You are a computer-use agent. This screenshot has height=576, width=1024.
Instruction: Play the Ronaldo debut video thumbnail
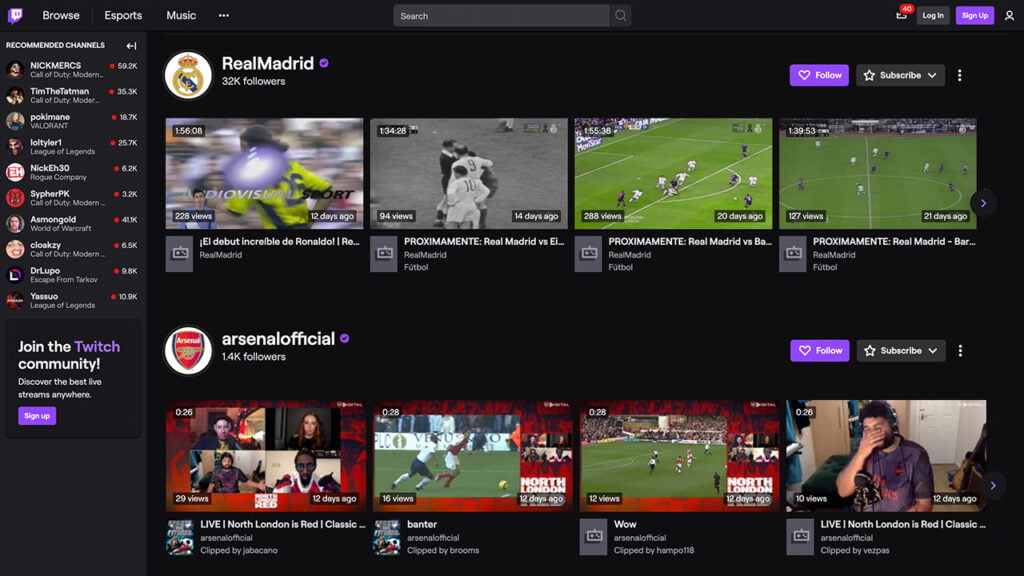[264, 174]
